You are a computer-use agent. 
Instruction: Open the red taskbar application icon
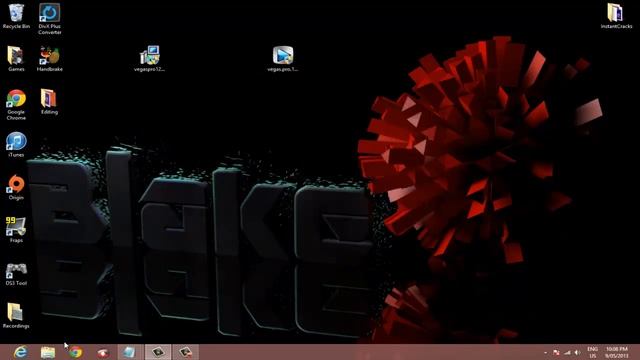pyautogui.click(x=103, y=352)
